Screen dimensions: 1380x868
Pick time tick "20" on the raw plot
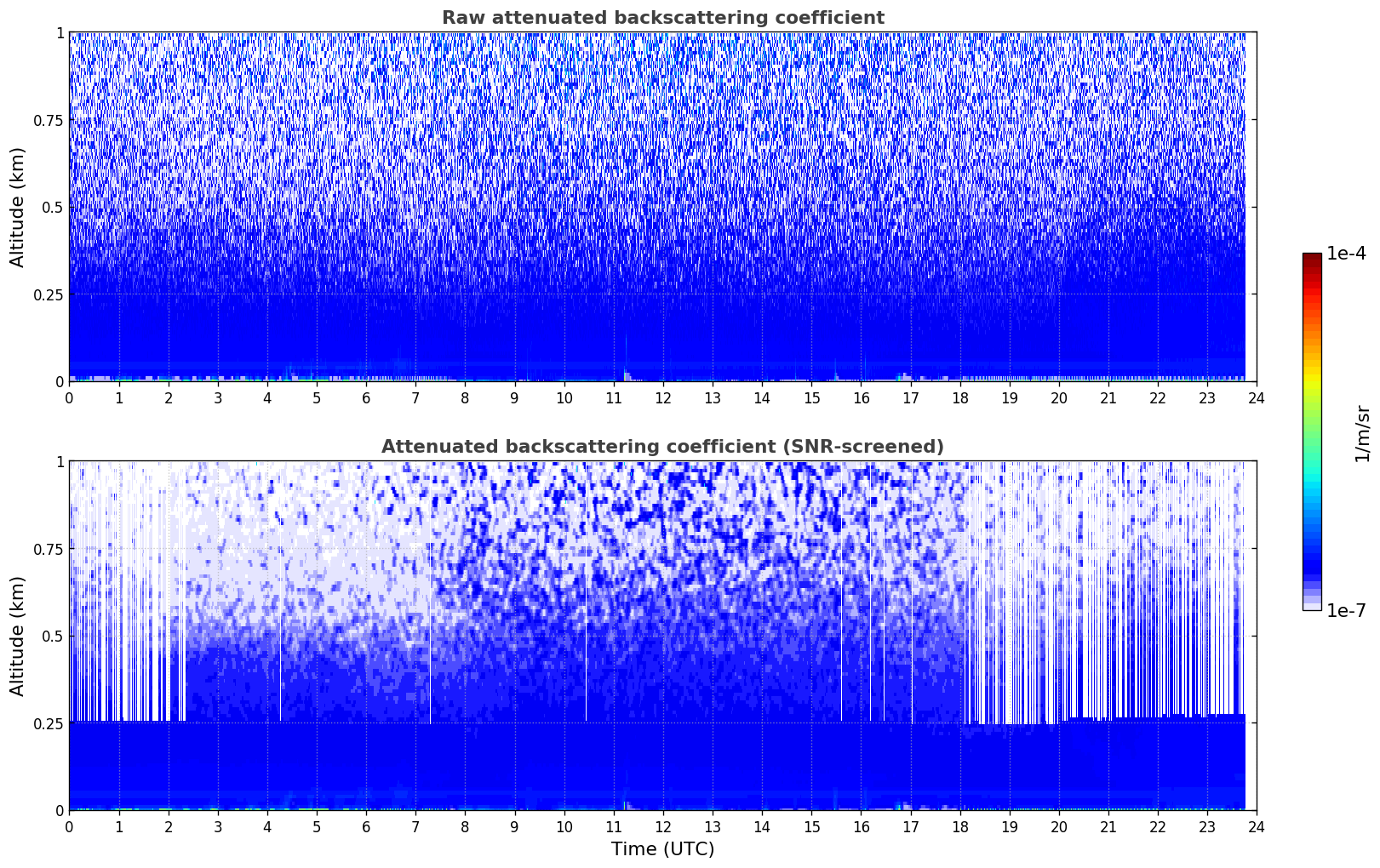coord(1059,397)
